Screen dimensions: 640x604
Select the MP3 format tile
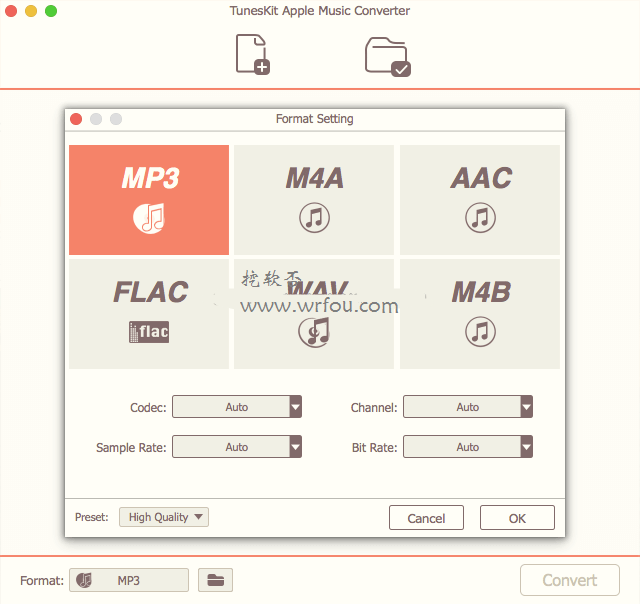click(x=149, y=200)
